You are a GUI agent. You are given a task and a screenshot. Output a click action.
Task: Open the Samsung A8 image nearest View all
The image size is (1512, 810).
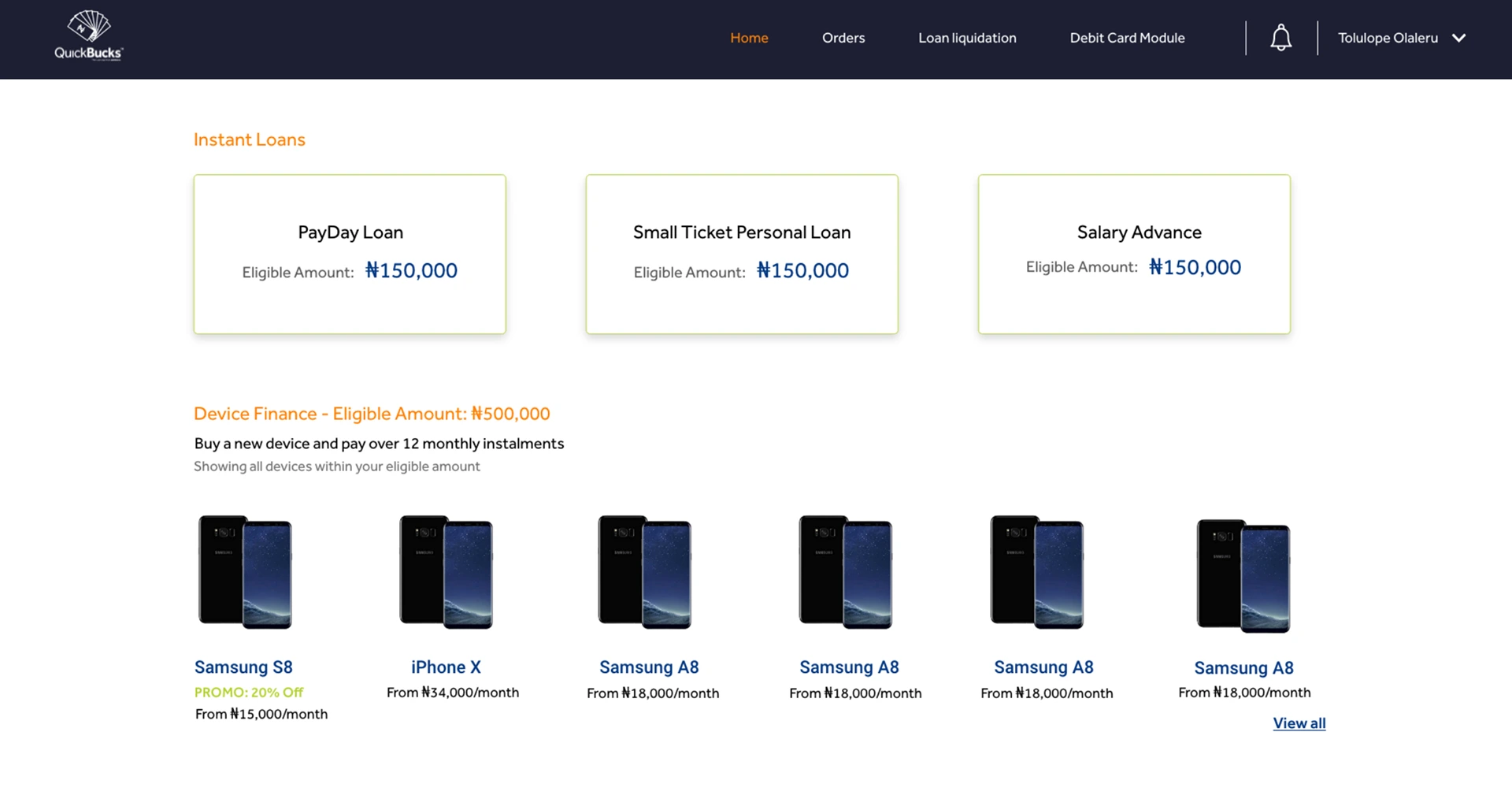[1243, 576]
